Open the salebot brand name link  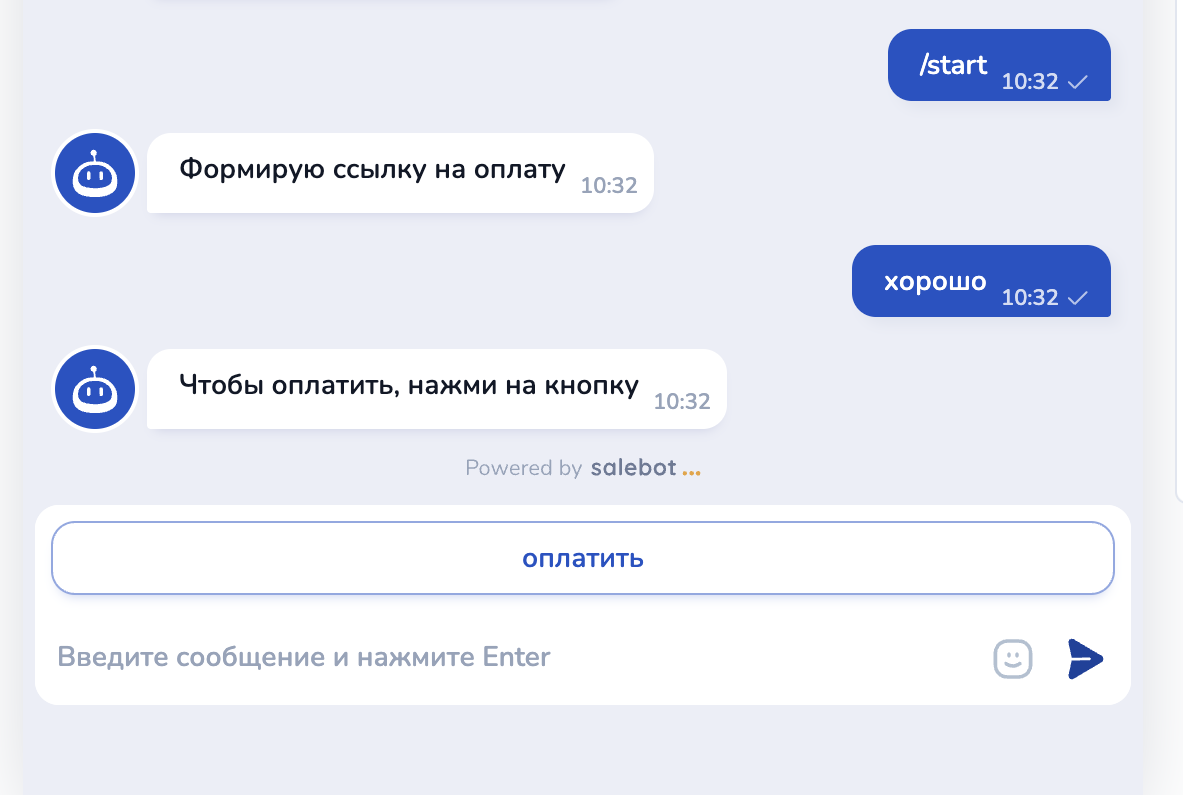633,468
